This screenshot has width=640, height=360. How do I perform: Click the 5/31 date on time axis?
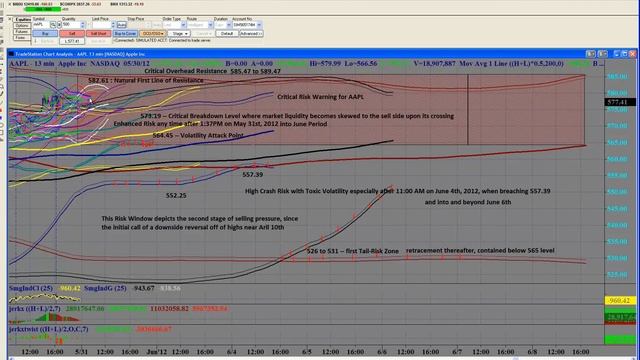pos(82,351)
